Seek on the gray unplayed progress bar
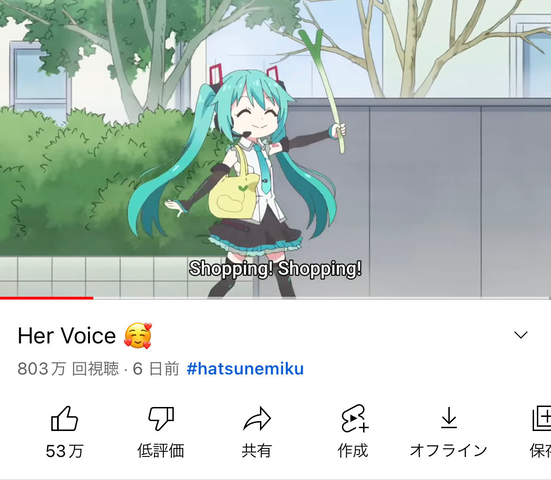 (x=322, y=298)
